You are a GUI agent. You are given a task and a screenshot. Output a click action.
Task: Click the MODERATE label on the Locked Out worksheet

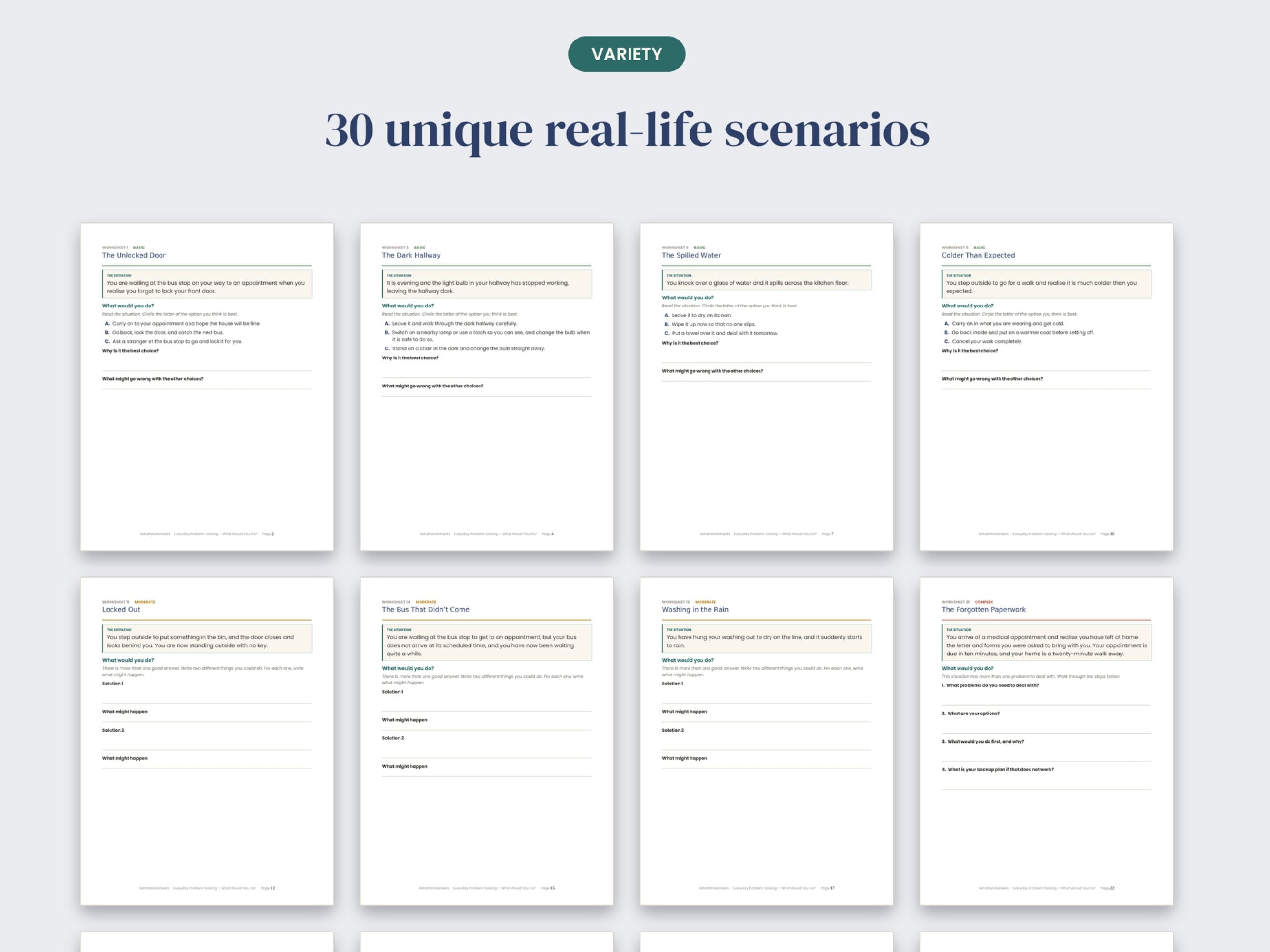tap(145, 602)
